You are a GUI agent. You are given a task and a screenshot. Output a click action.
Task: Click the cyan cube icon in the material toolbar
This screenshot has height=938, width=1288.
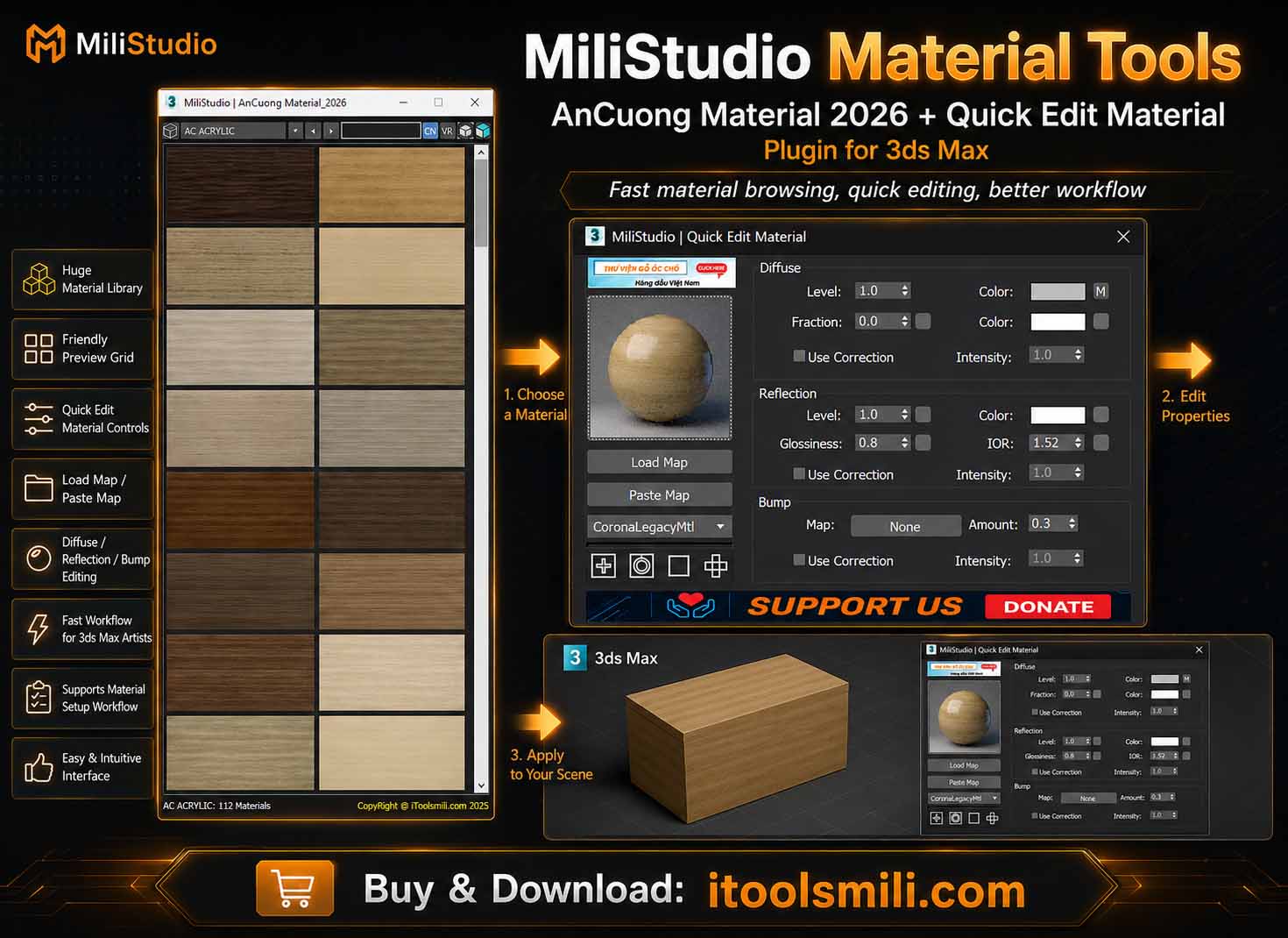coord(483,131)
